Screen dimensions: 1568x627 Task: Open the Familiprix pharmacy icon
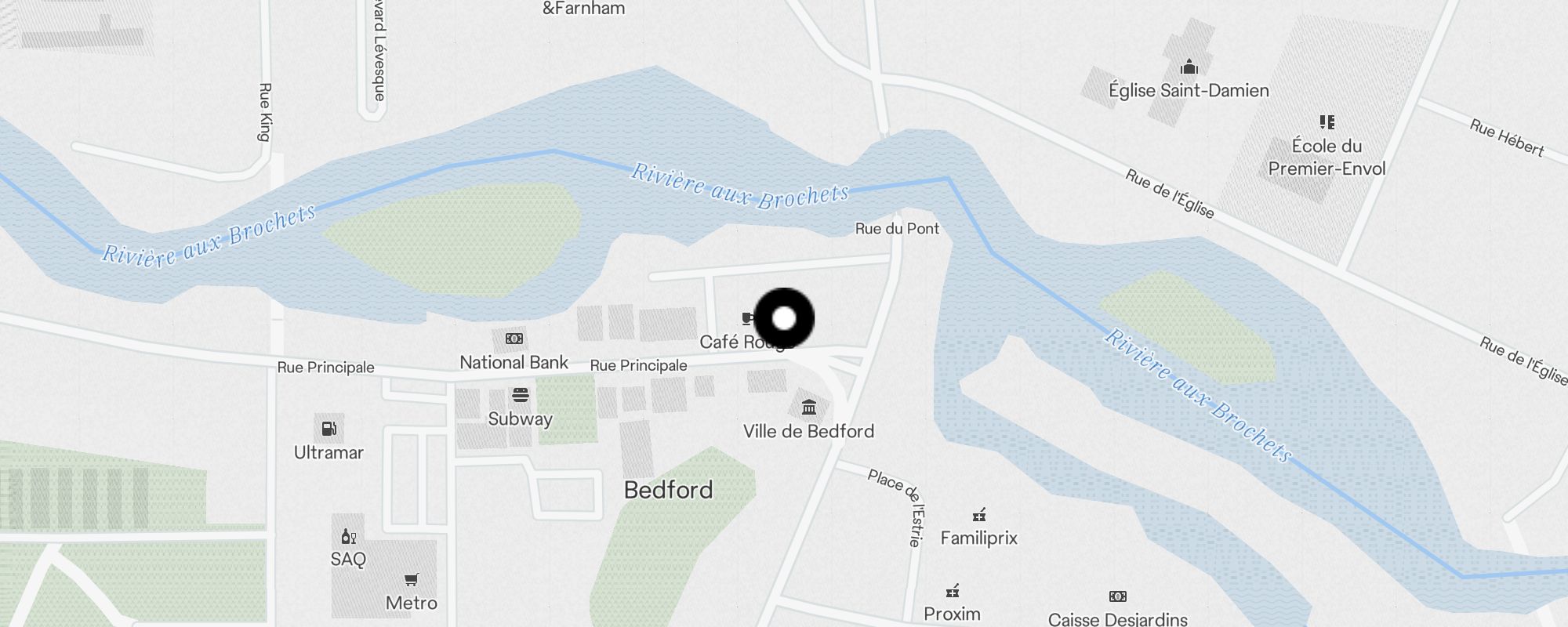coord(979,515)
